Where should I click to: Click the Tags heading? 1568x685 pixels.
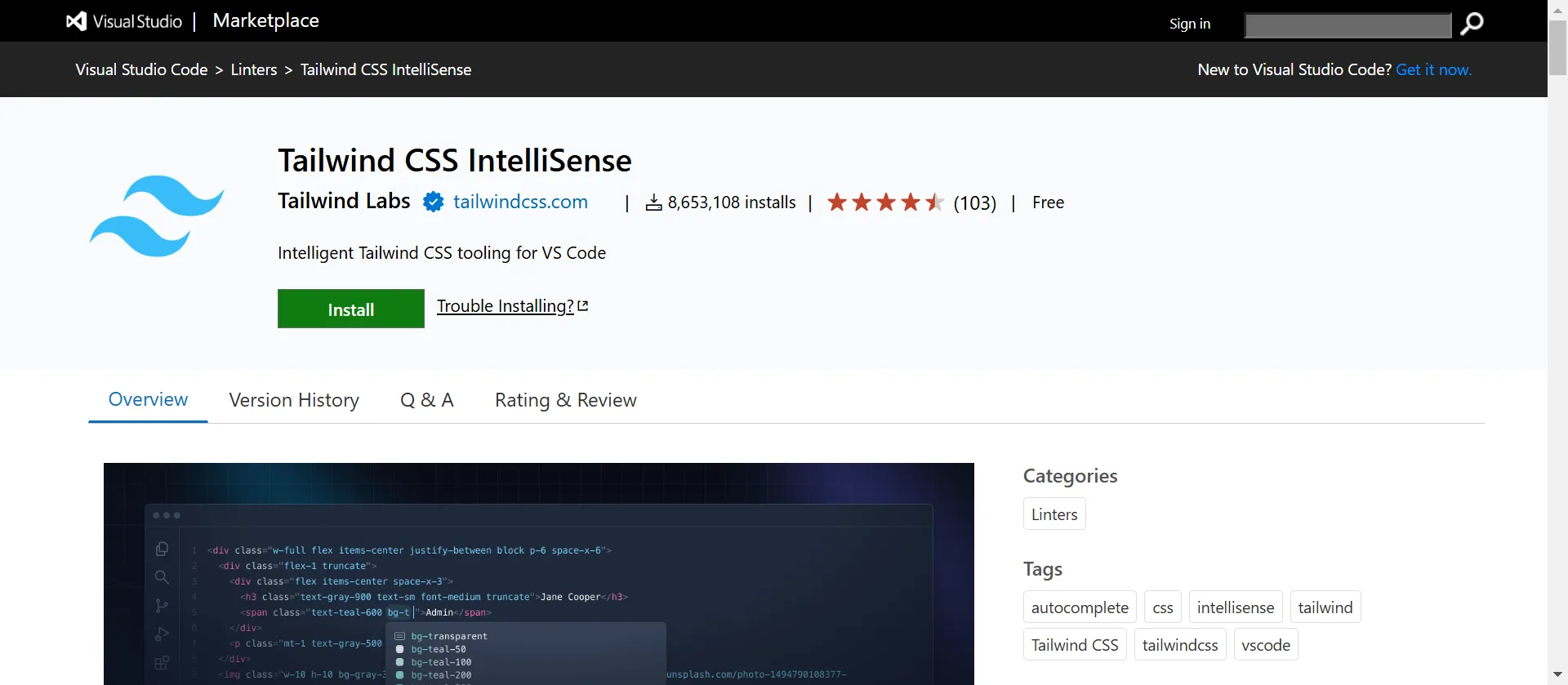[1043, 569]
